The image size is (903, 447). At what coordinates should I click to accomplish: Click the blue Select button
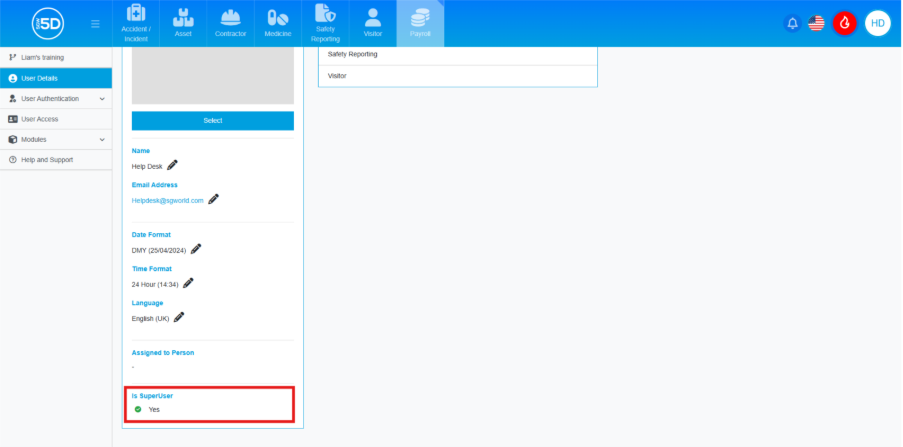point(213,121)
